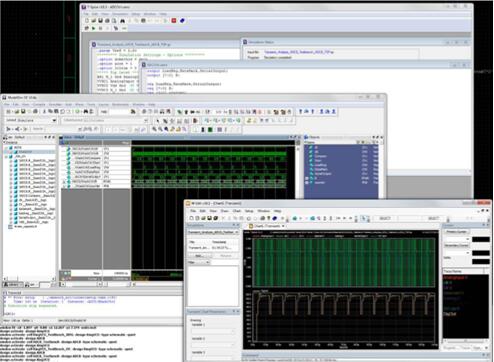Image resolution: width=494 pixels, height=362 pixels.
Task: Open Setup menu in W-Edit window
Action: [x=249, y=211]
